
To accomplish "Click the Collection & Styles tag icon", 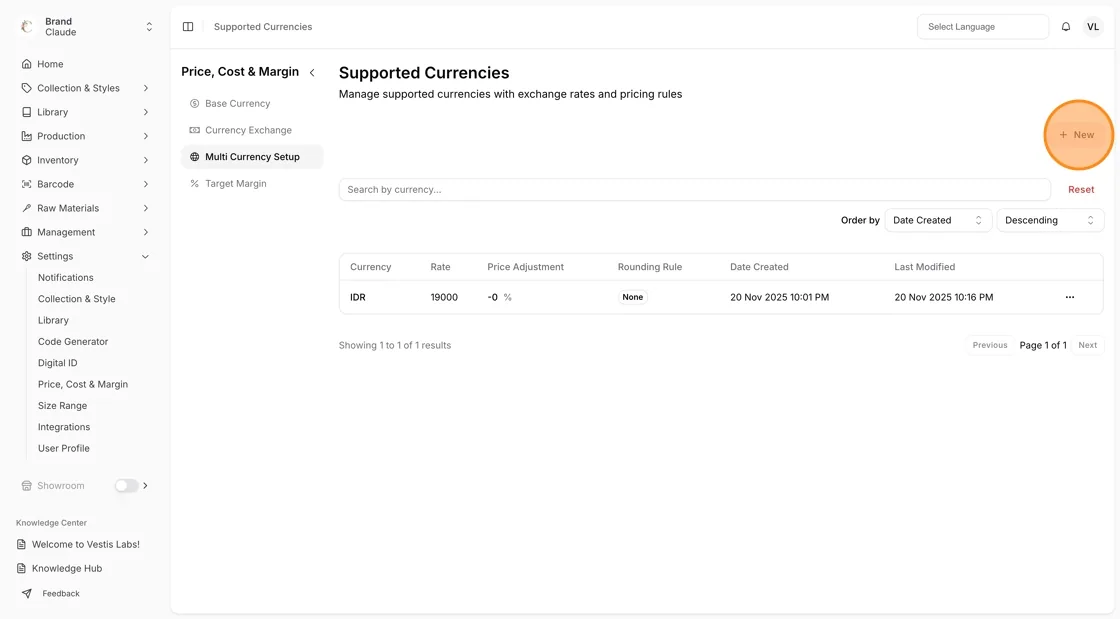I will click(x=26, y=88).
